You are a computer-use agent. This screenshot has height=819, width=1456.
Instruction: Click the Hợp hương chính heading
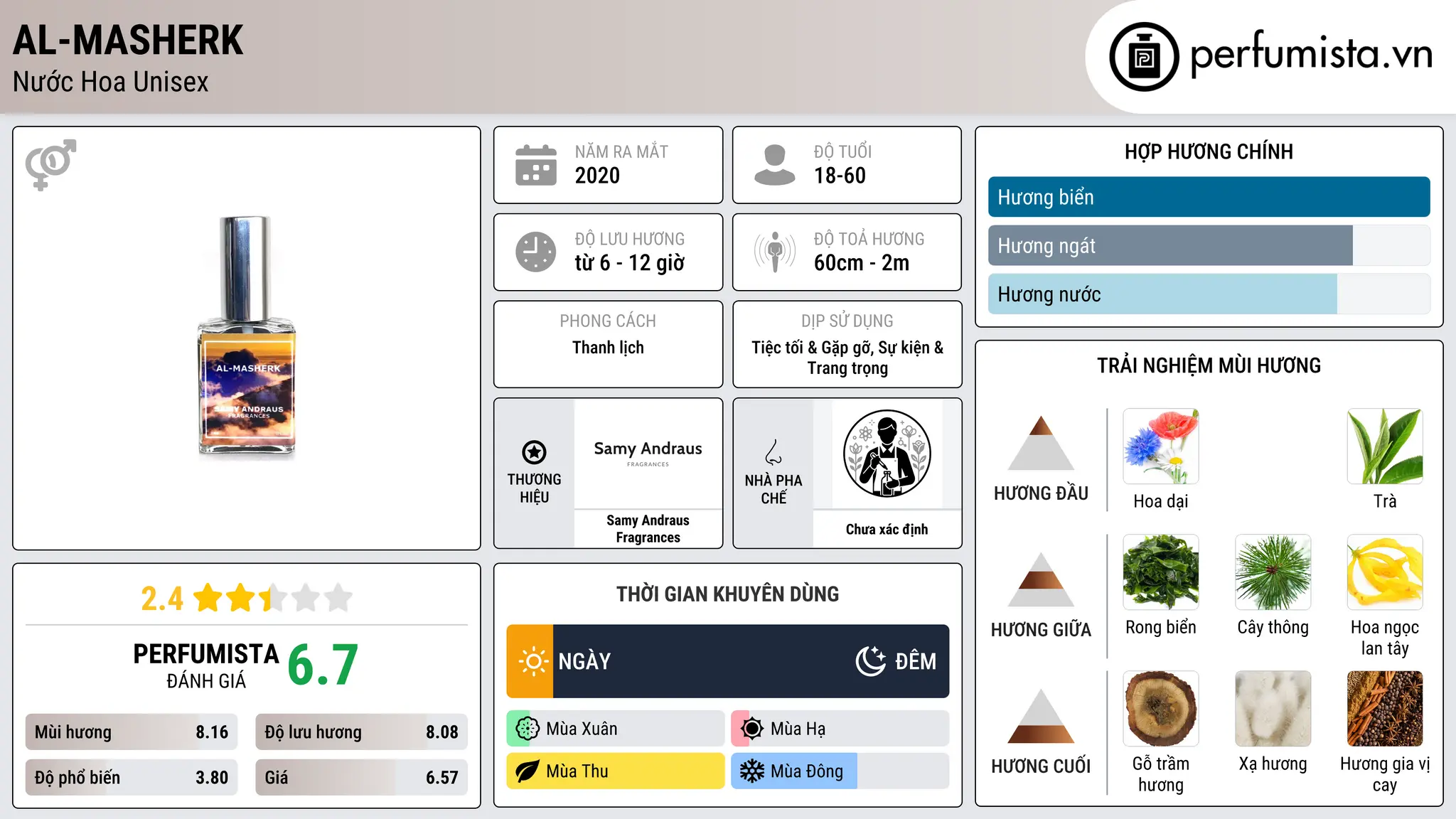coord(1209,152)
